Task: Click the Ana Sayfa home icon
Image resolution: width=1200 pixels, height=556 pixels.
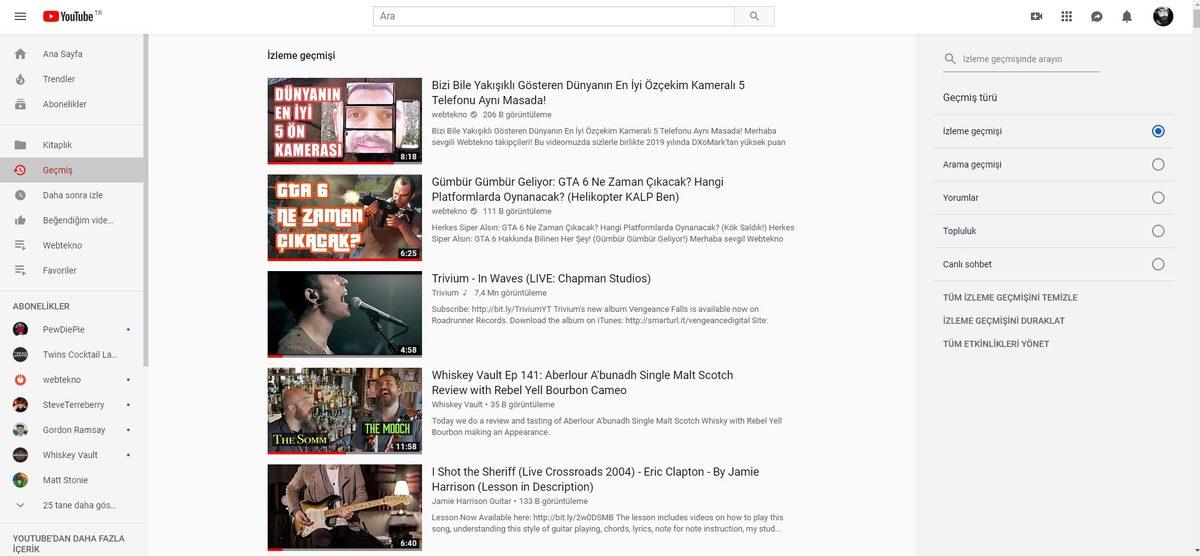Action: click(x=20, y=54)
